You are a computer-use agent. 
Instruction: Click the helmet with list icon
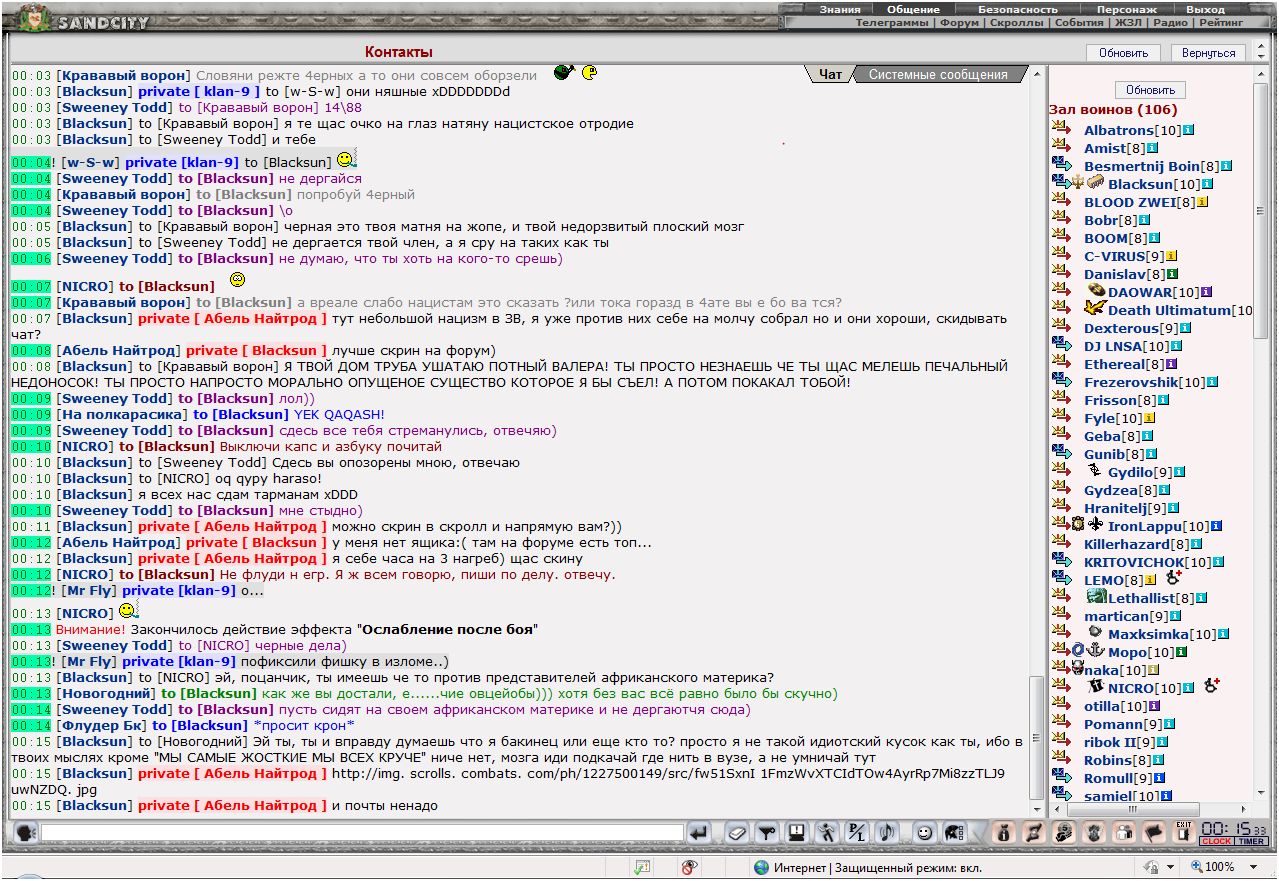pyautogui.click(x=955, y=832)
